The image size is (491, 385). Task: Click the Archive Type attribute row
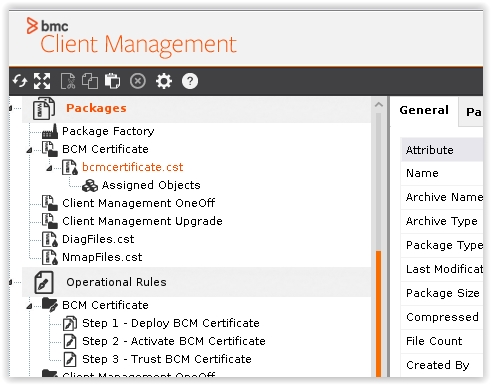tap(442, 221)
